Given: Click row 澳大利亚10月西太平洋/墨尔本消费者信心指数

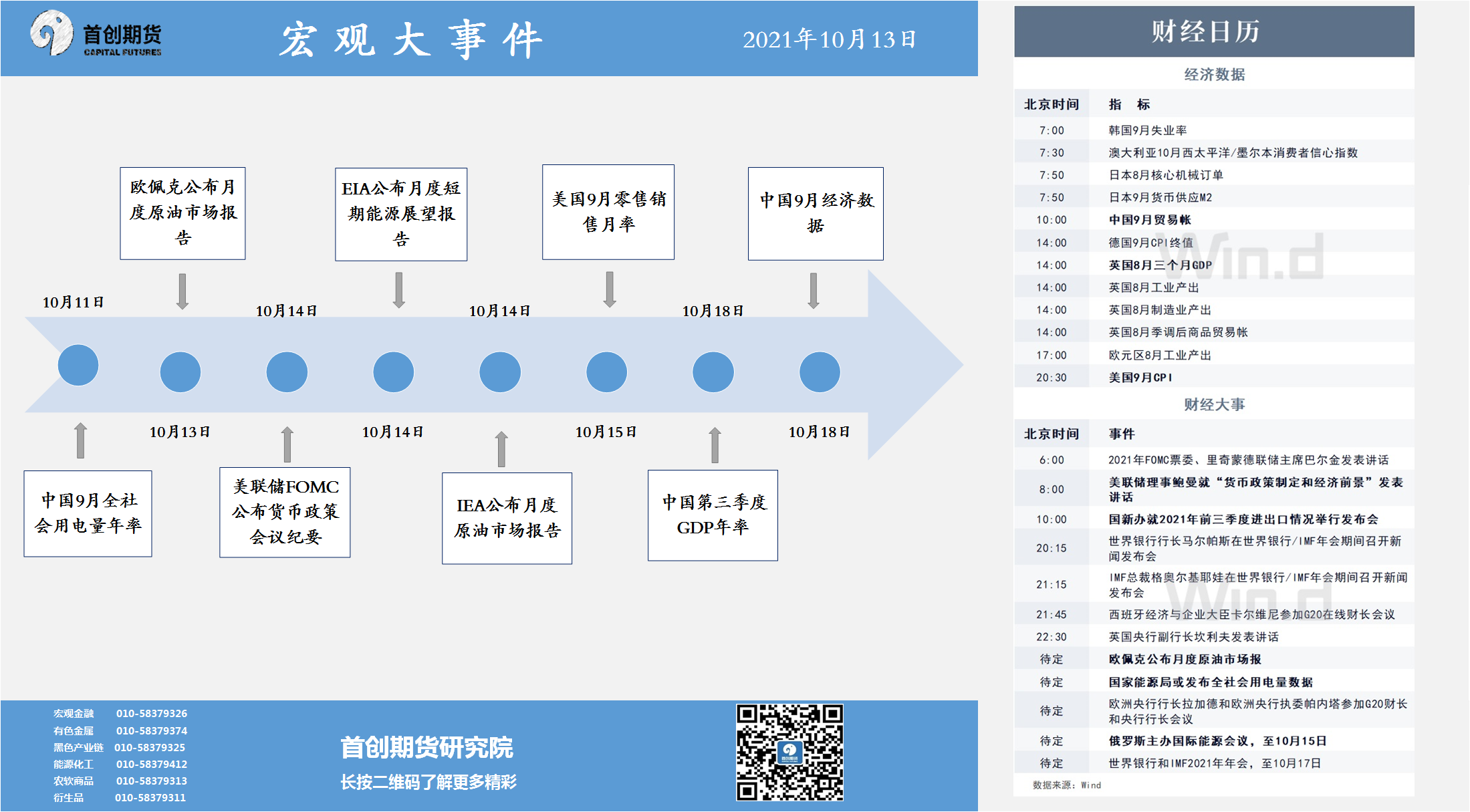Looking at the screenshot, I should coord(1214,152).
